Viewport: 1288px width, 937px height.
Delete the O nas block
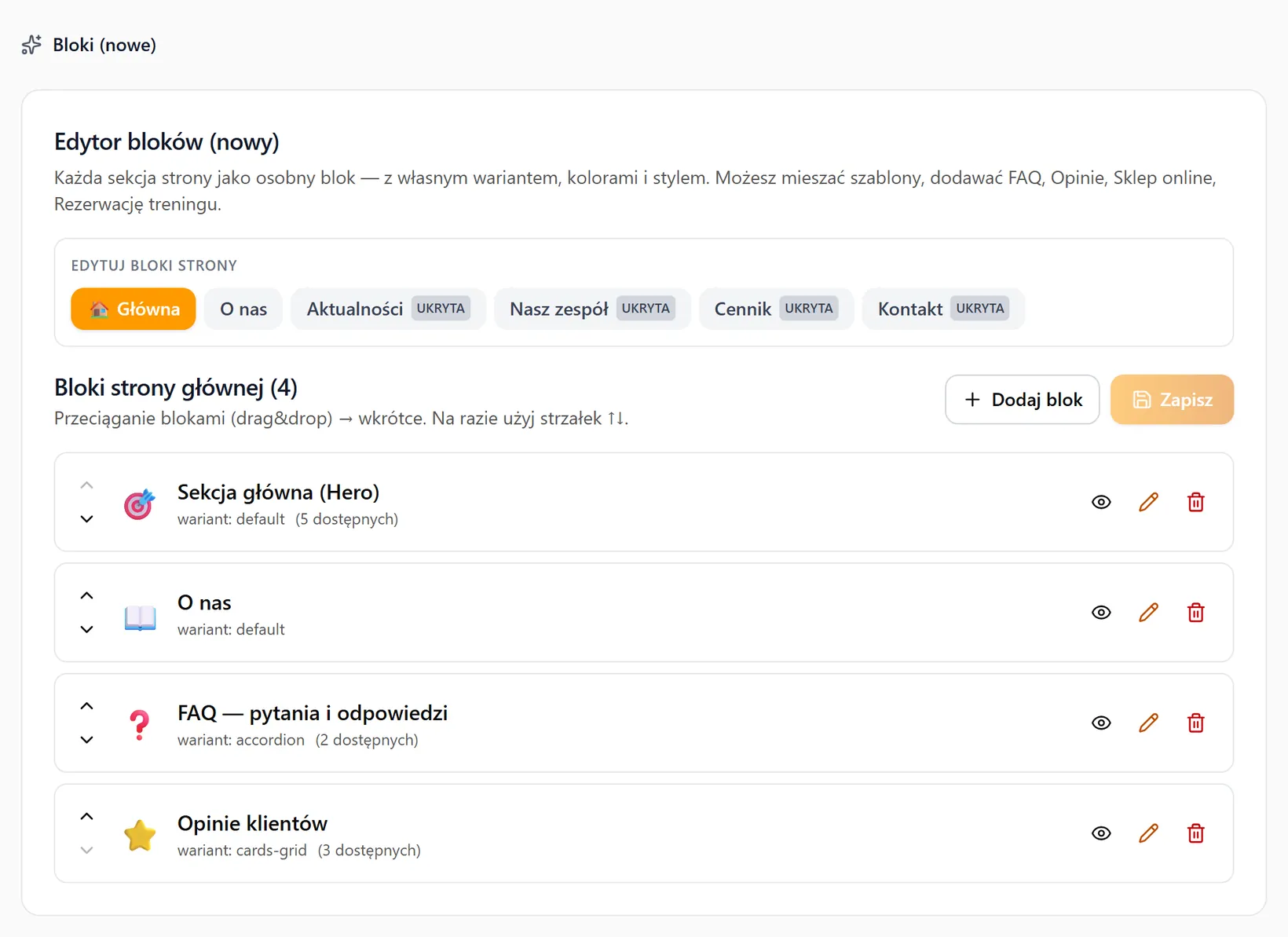[1195, 613]
